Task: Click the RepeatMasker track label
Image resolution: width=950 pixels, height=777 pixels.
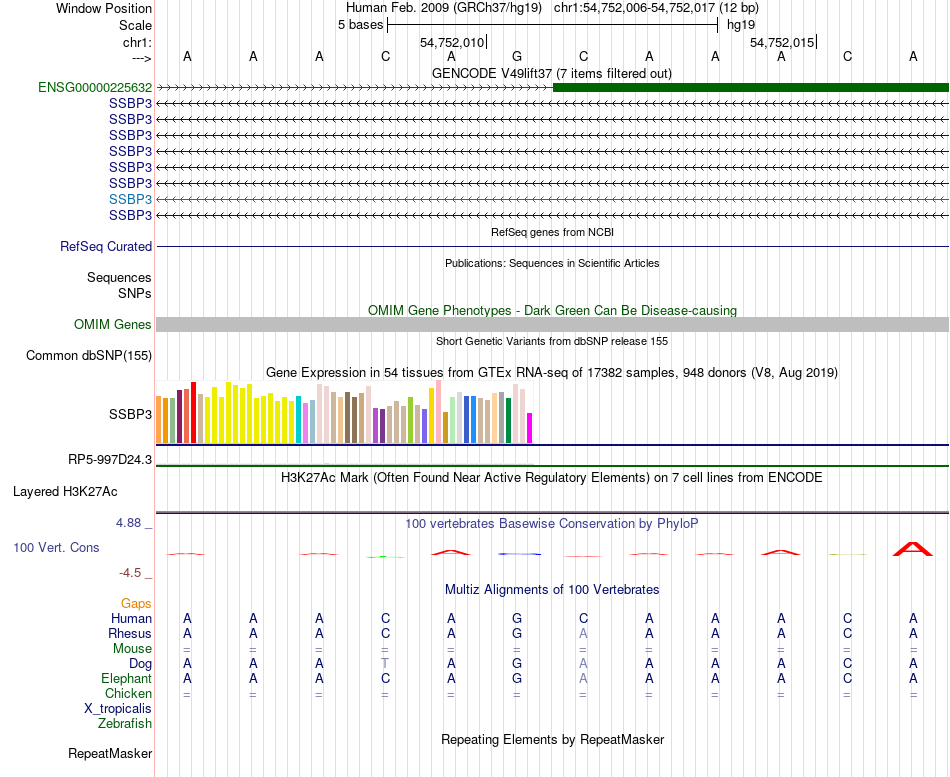Action: pyautogui.click(x=110, y=753)
